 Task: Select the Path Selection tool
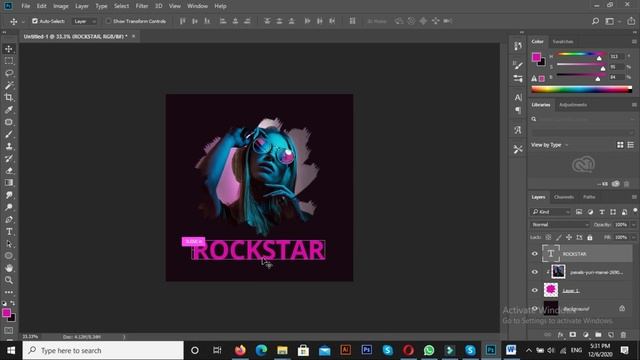click(x=9, y=244)
